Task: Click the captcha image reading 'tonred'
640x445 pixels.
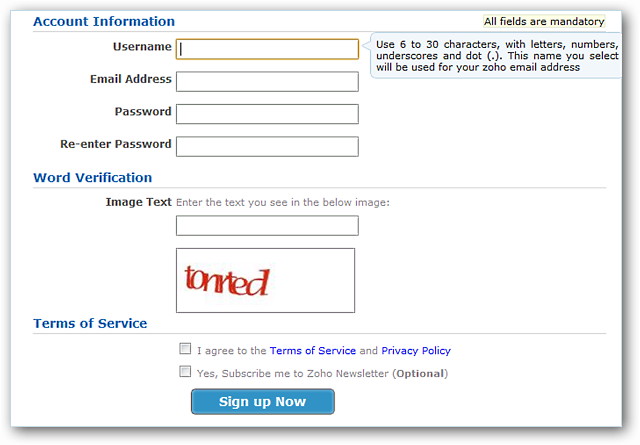Action: coord(265,280)
